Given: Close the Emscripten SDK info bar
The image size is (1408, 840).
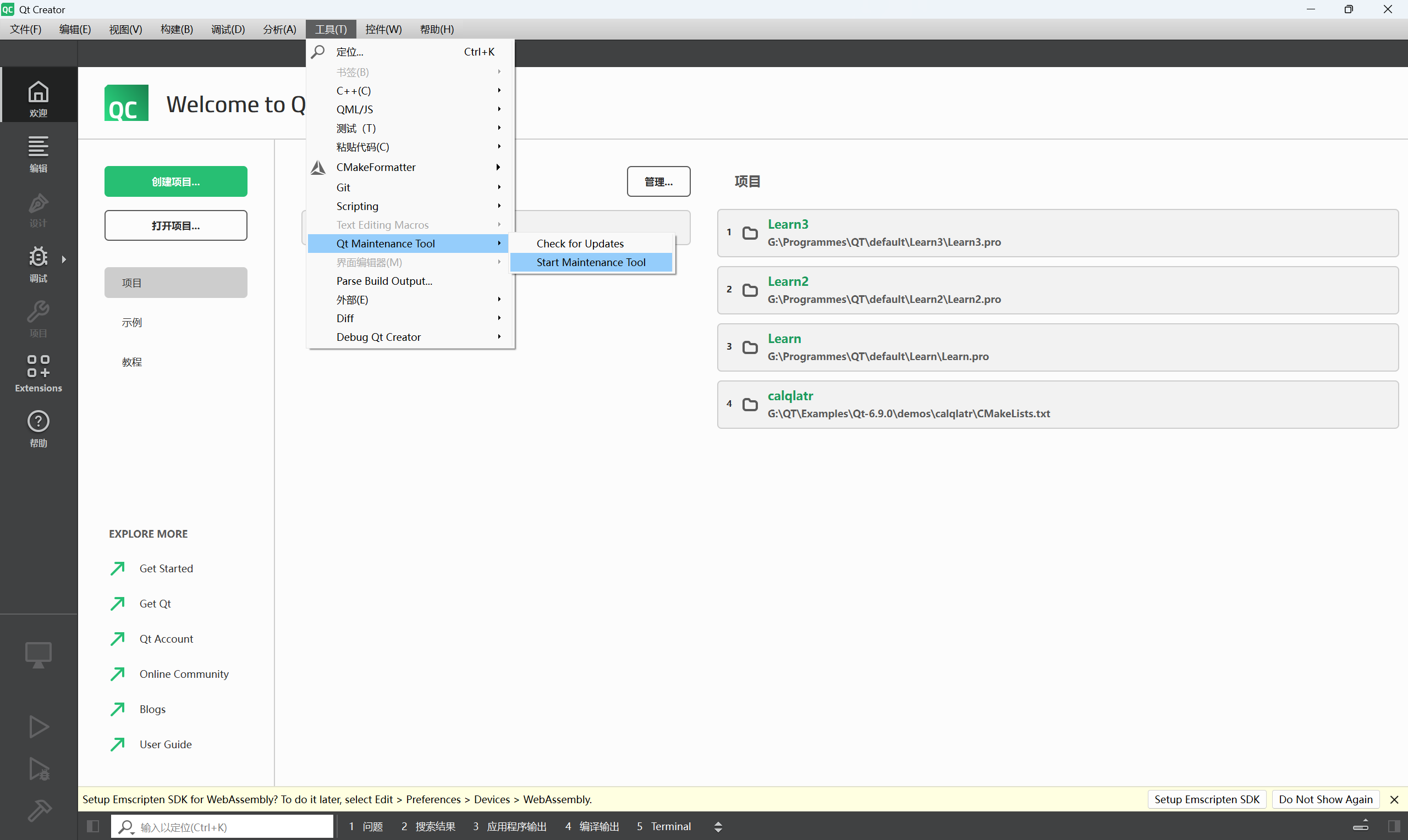Looking at the screenshot, I should tap(1394, 799).
